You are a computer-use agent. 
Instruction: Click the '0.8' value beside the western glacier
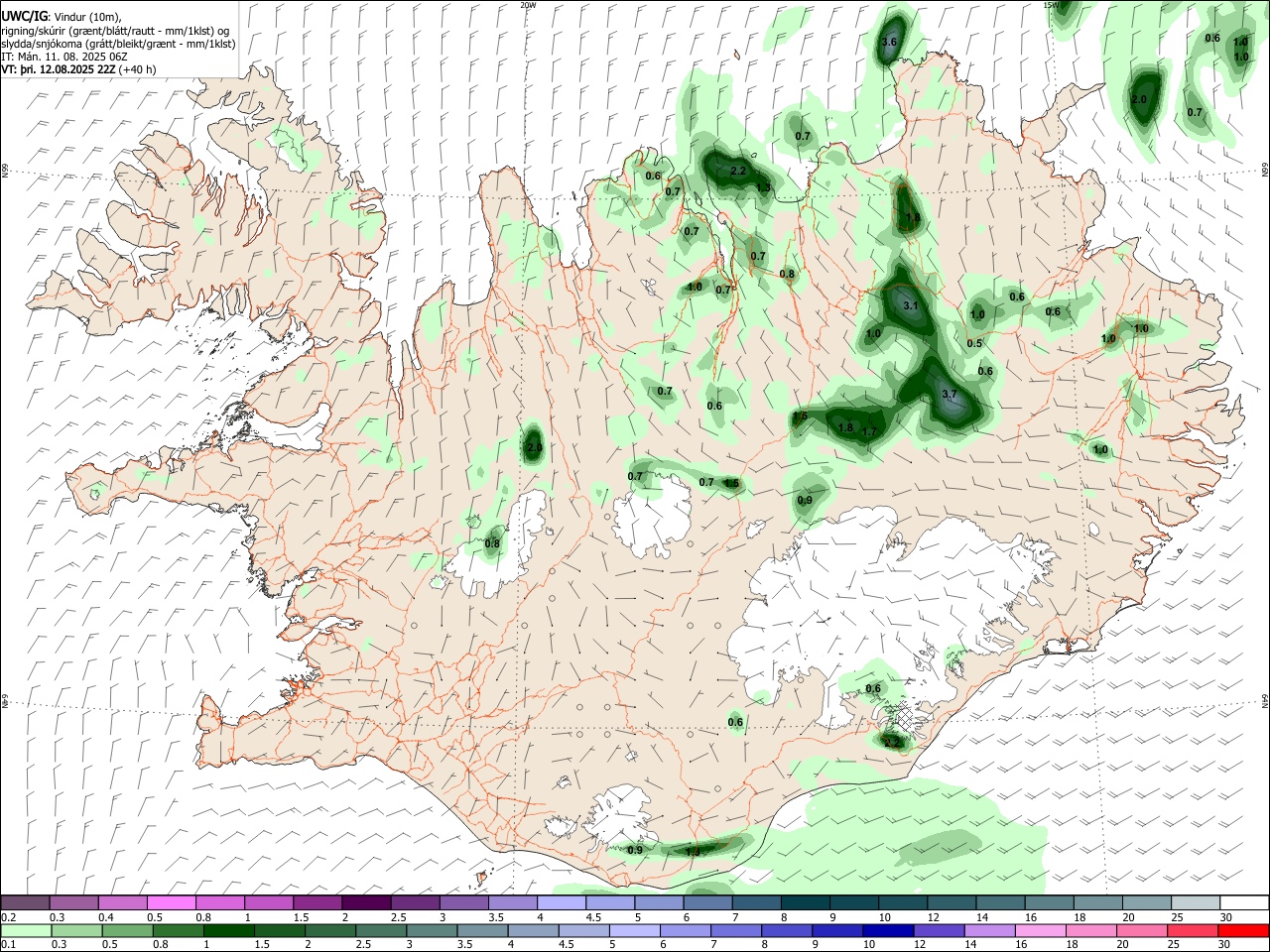click(x=492, y=543)
